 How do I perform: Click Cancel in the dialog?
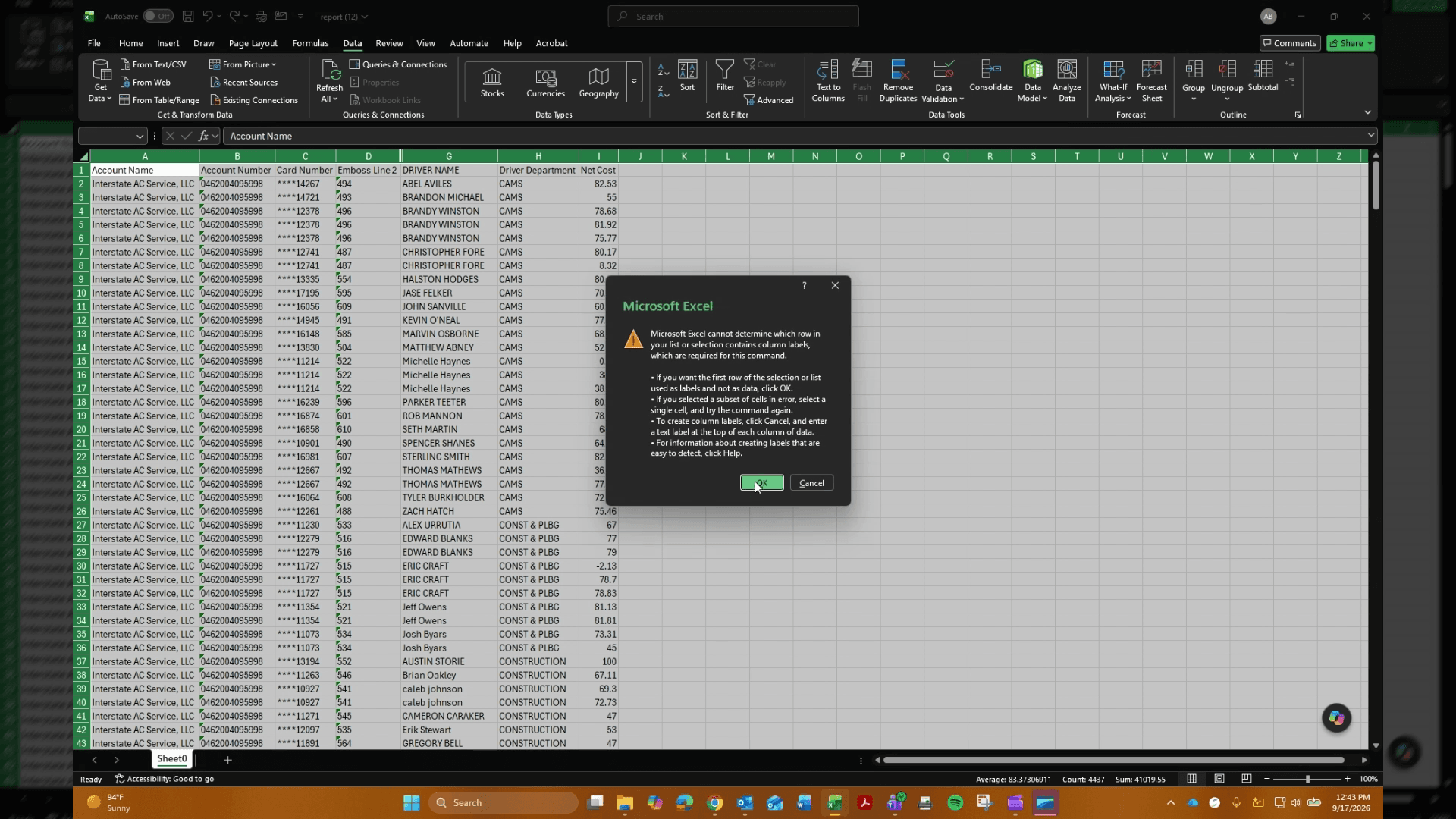[x=811, y=483]
